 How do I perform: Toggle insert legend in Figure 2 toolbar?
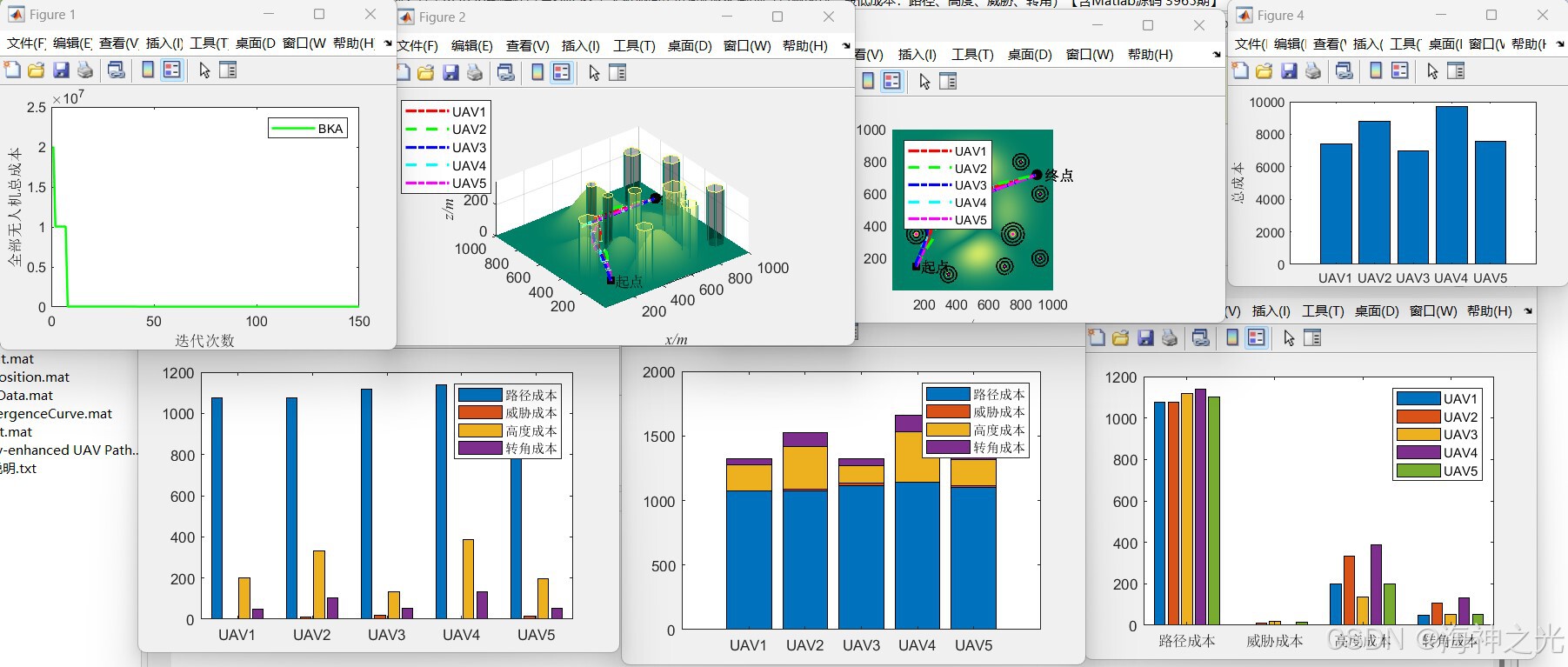(562, 72)
